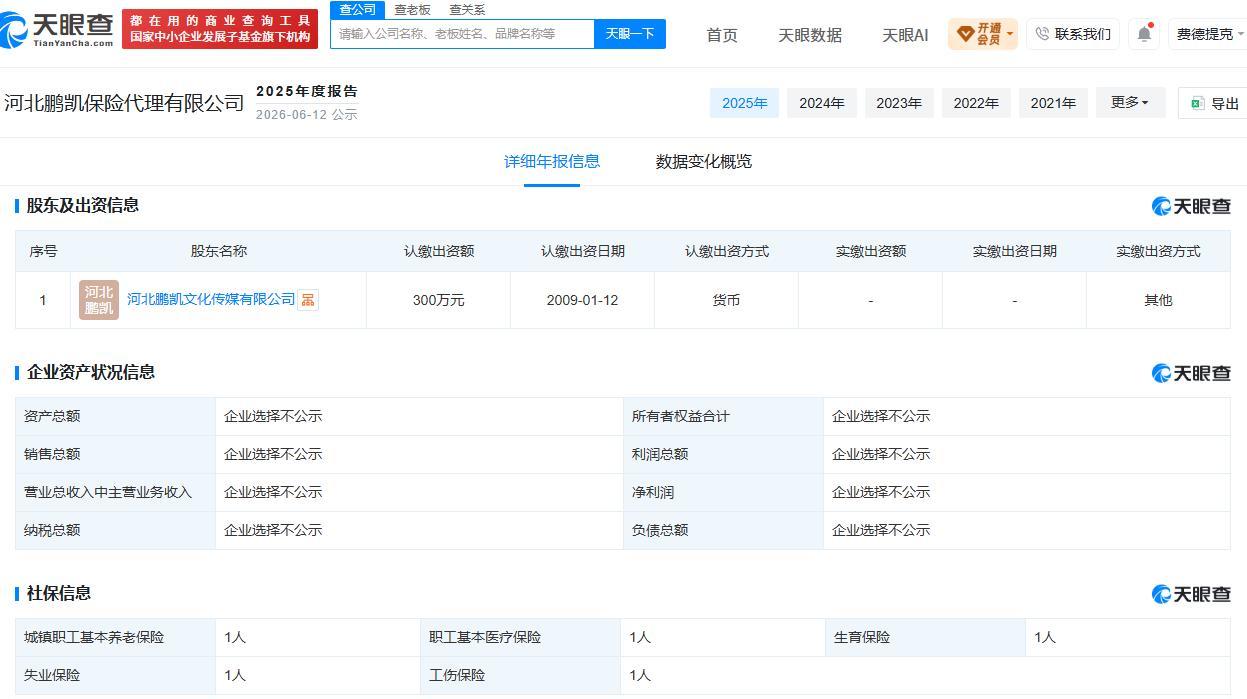Click the 其他 paid-in method cell
Image resolution: width=1247 pixels, height=699 pixels.
point(1158,300)
